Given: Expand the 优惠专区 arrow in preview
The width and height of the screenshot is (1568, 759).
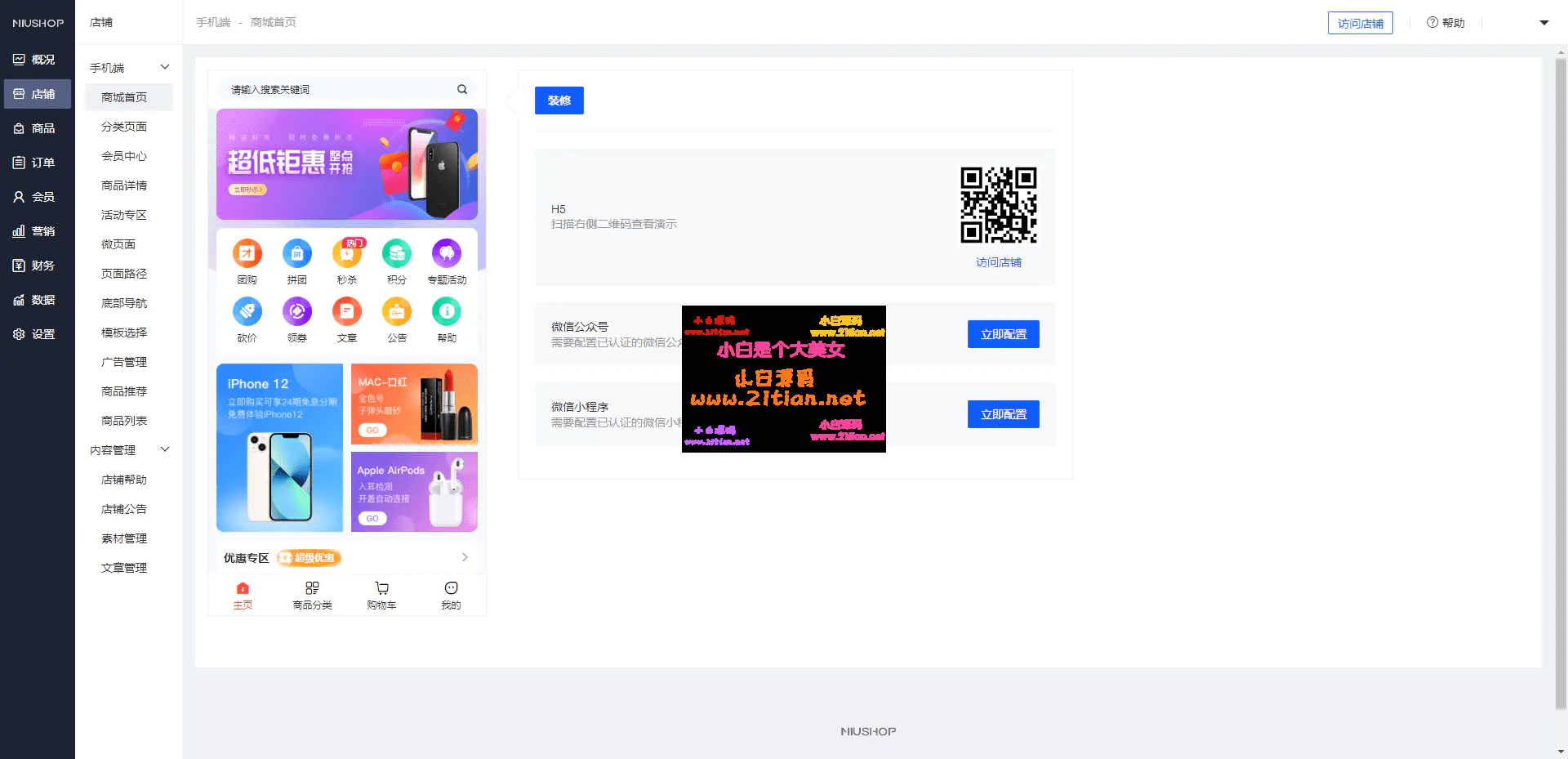Looking at the screenshot, I should point(465,557).
